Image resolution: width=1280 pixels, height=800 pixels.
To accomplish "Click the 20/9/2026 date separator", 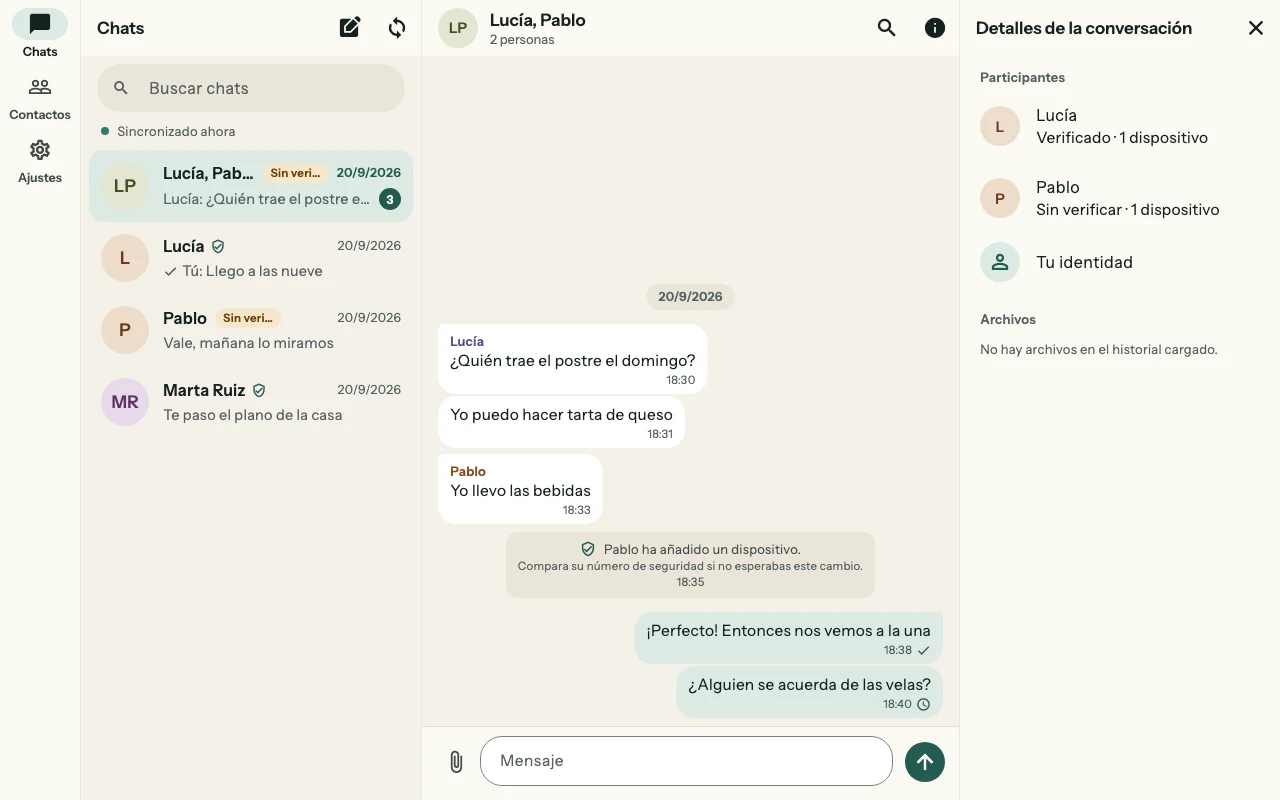I will click(690, 297).
